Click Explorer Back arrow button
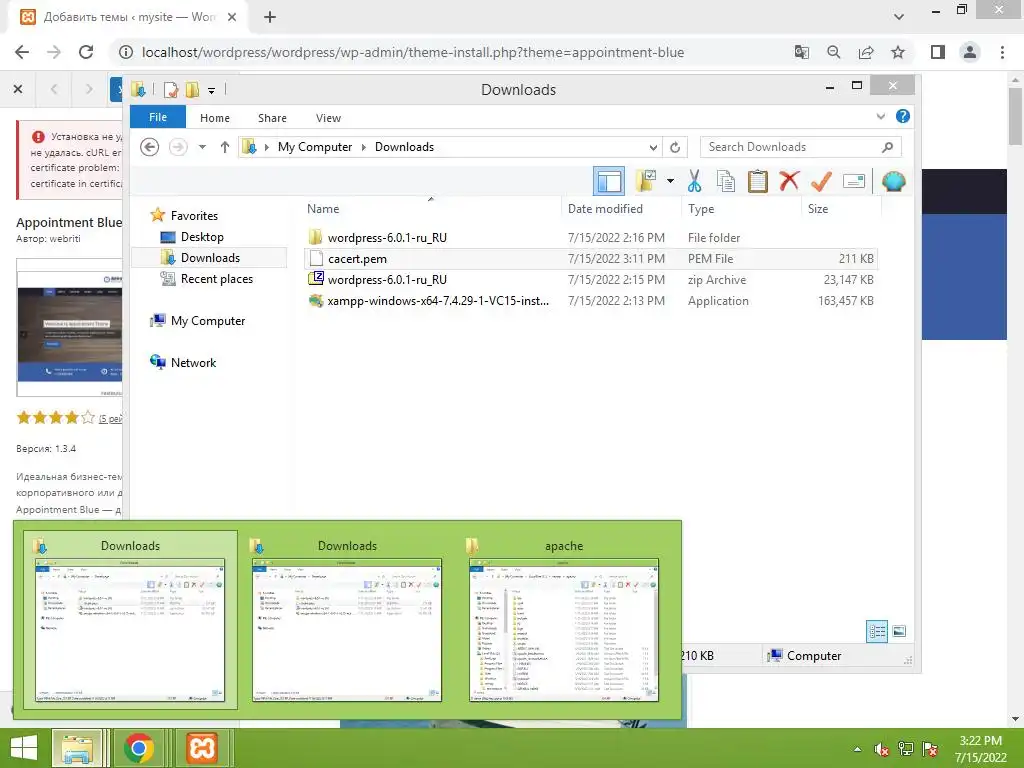Viewport: 1024px width, 768px height. [x=150, y=147]
